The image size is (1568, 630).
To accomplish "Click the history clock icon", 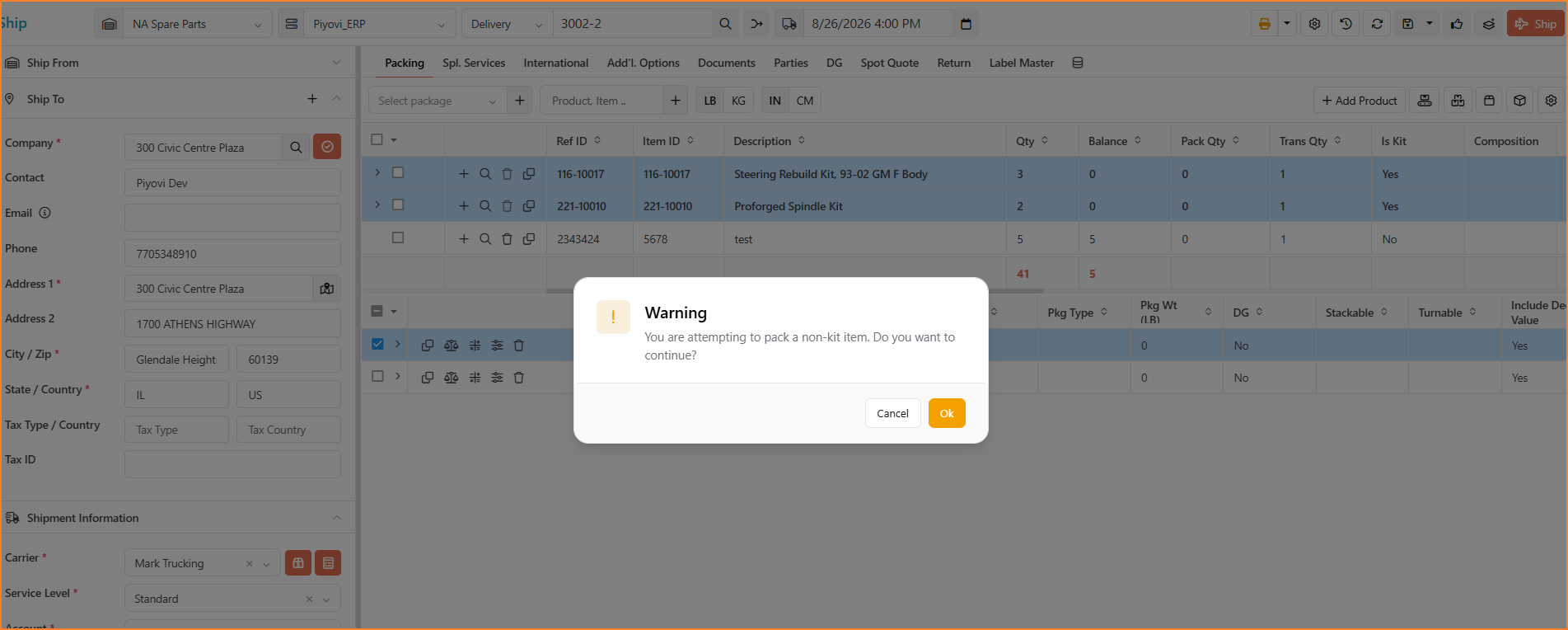I will click(x=1346, y=24).
